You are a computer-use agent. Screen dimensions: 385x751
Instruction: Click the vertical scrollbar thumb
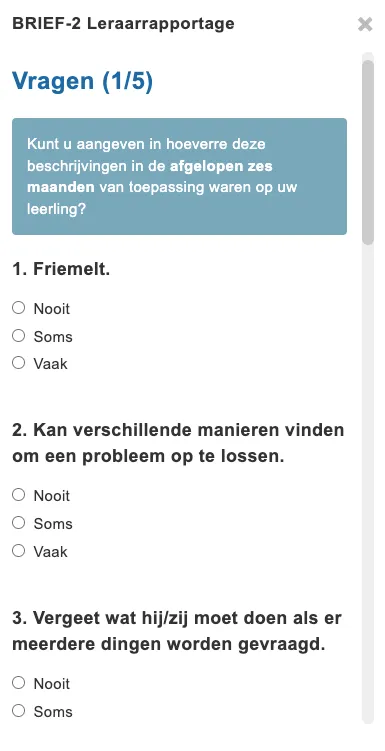pos(368,152)
